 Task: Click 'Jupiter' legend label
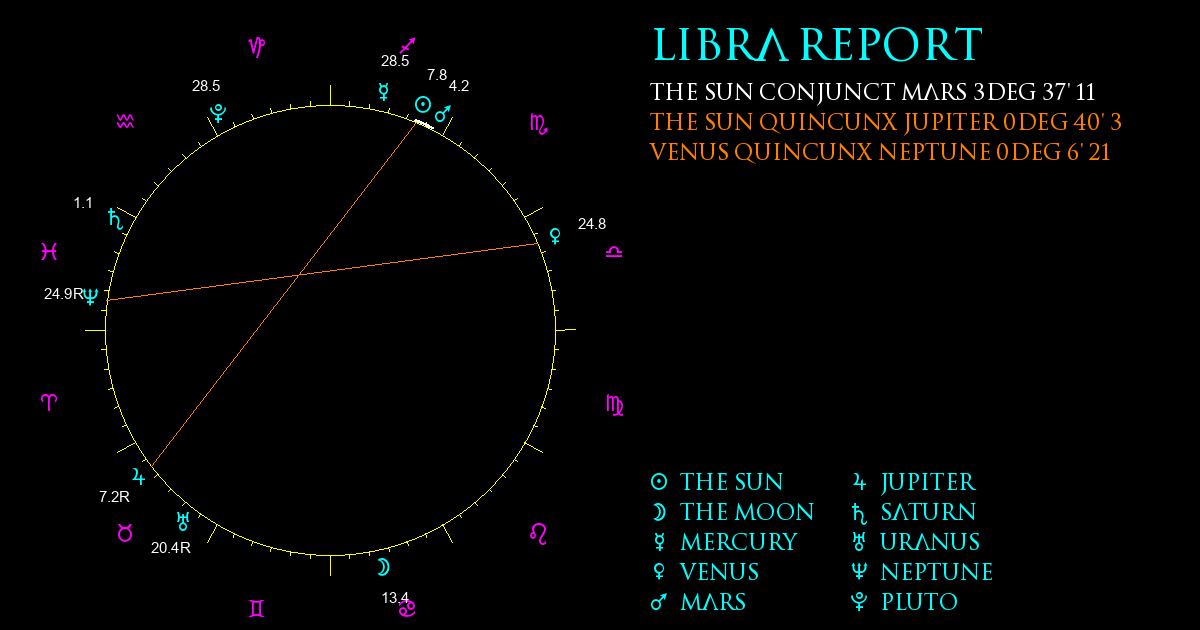(928, 482)
